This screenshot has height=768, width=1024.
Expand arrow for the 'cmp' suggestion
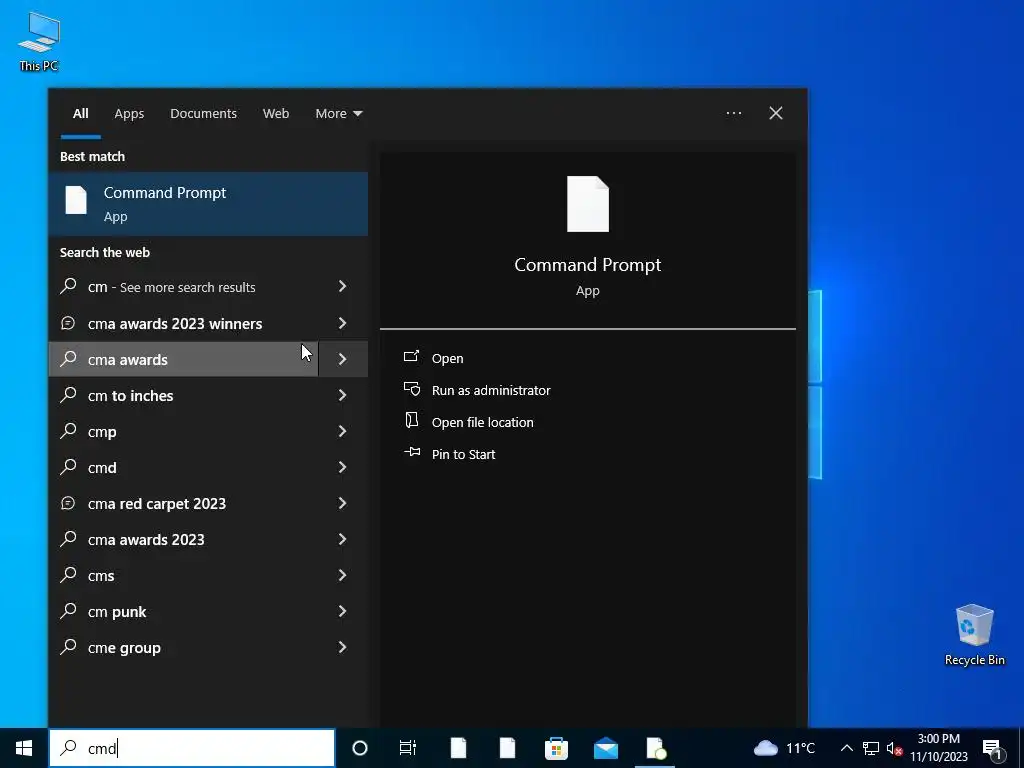(343, 431)
